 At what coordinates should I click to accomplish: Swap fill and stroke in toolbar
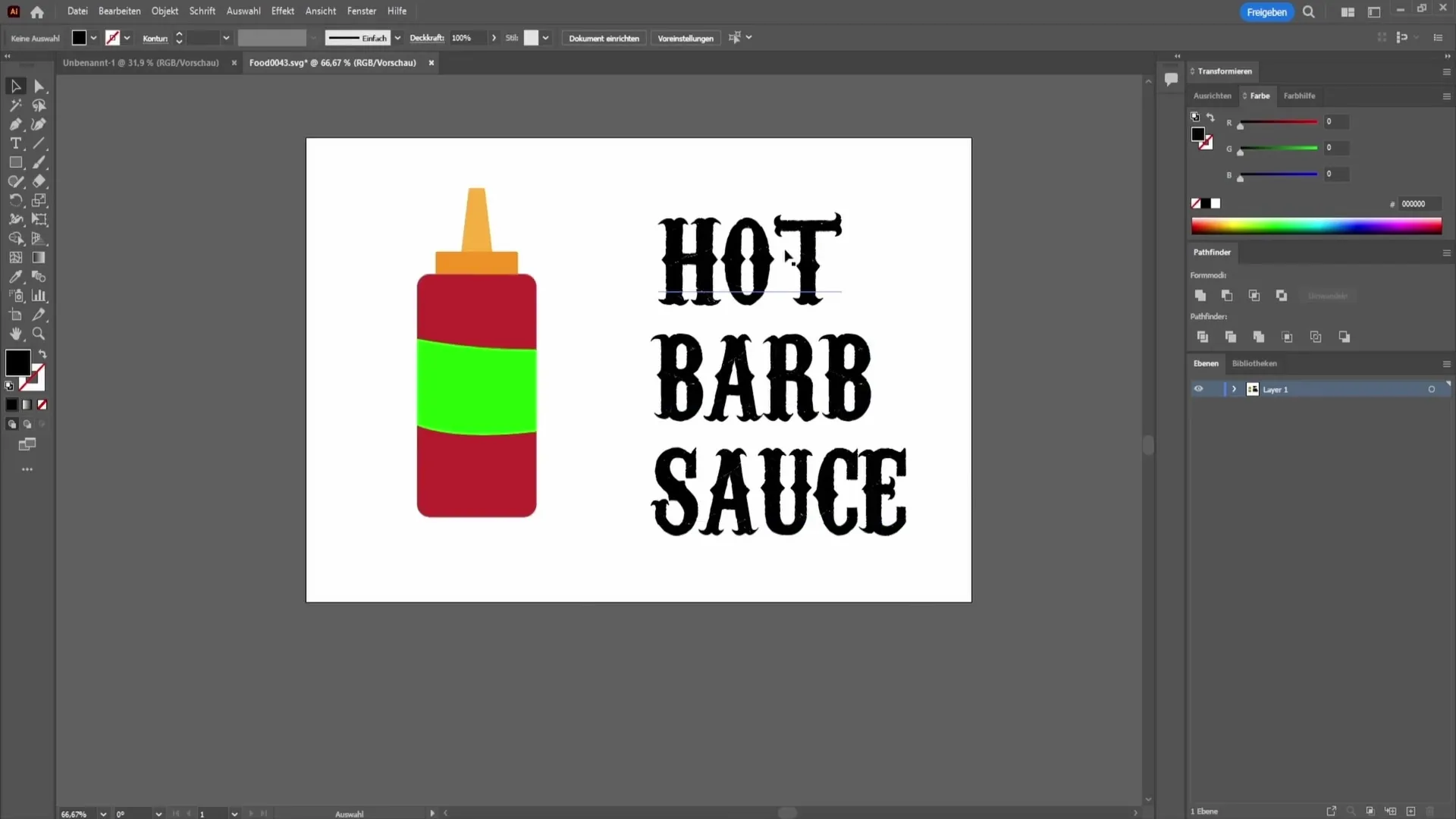click(42, 354)
